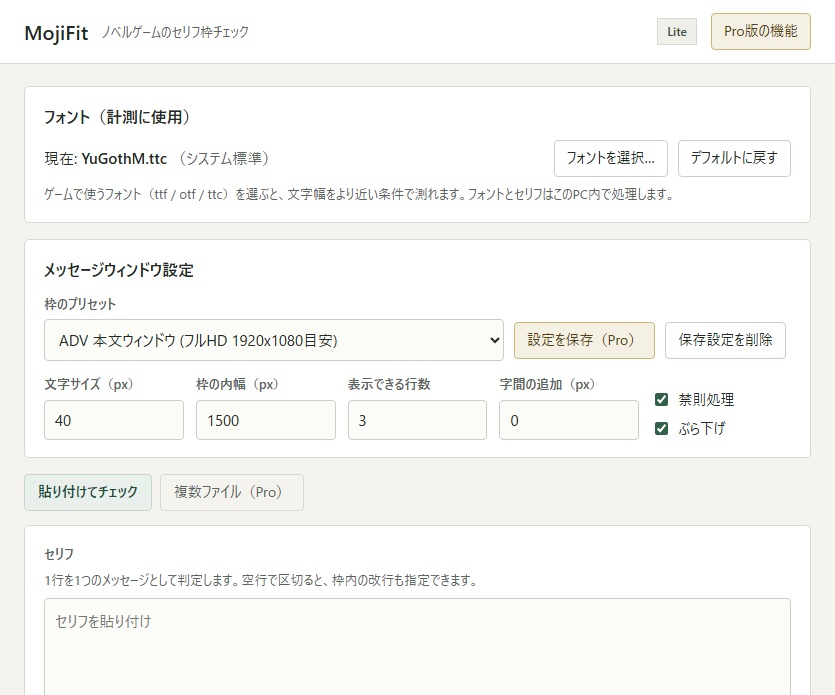835x695 pixels.
Task: Open the Pro版の機能 button
Action: pyautogui.click(x=760, y=31)
